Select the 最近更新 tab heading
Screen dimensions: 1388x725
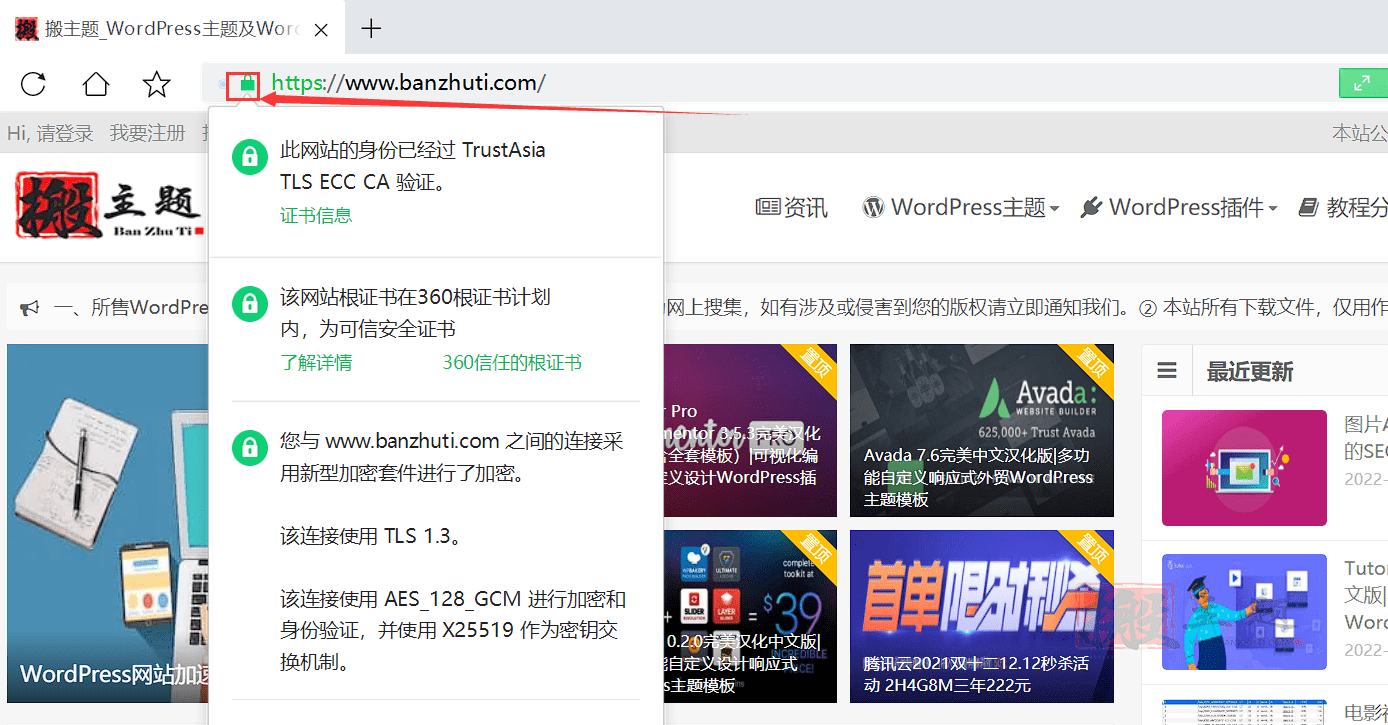(1250, 372)
